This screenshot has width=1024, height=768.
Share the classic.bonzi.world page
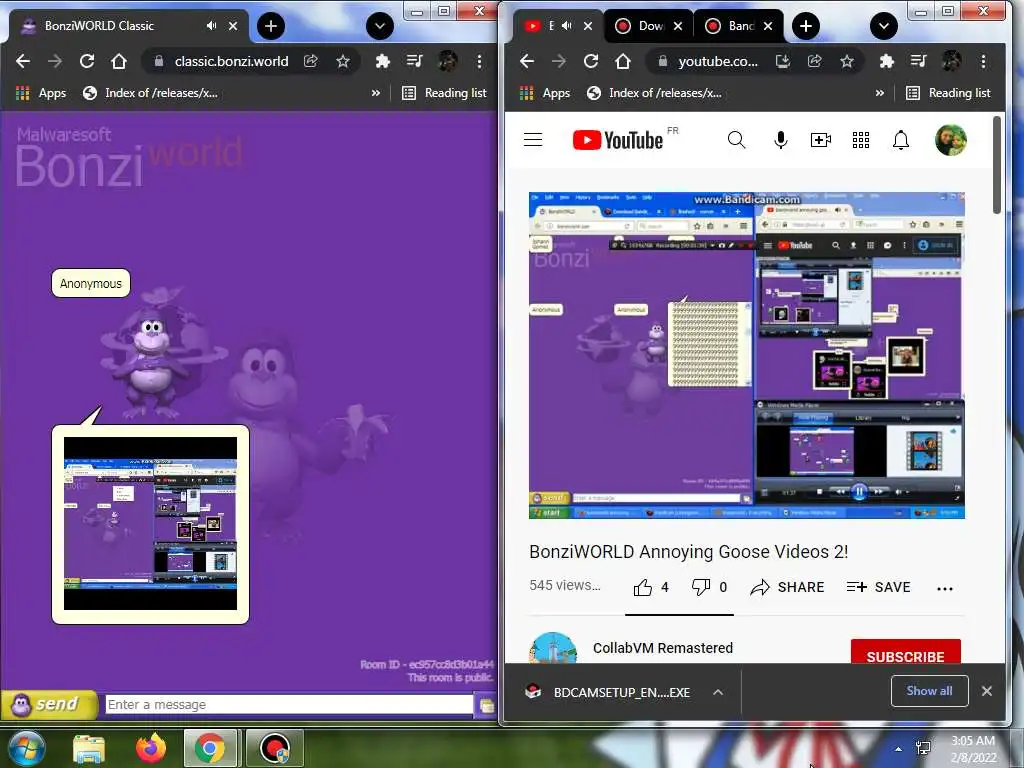[x=311, y=61]
